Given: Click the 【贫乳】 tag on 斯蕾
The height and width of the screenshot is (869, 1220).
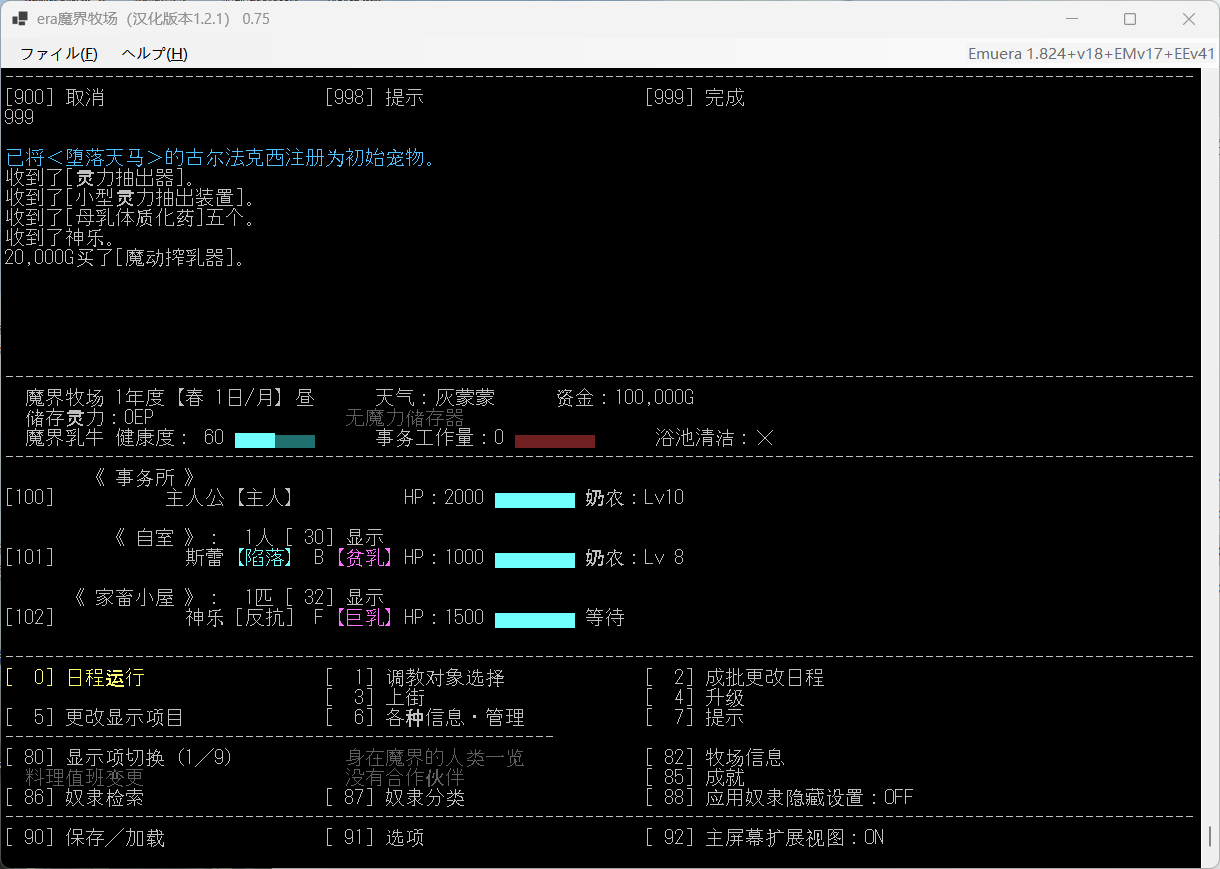Looking at the screenshot, I should click(x=364, y=558).
